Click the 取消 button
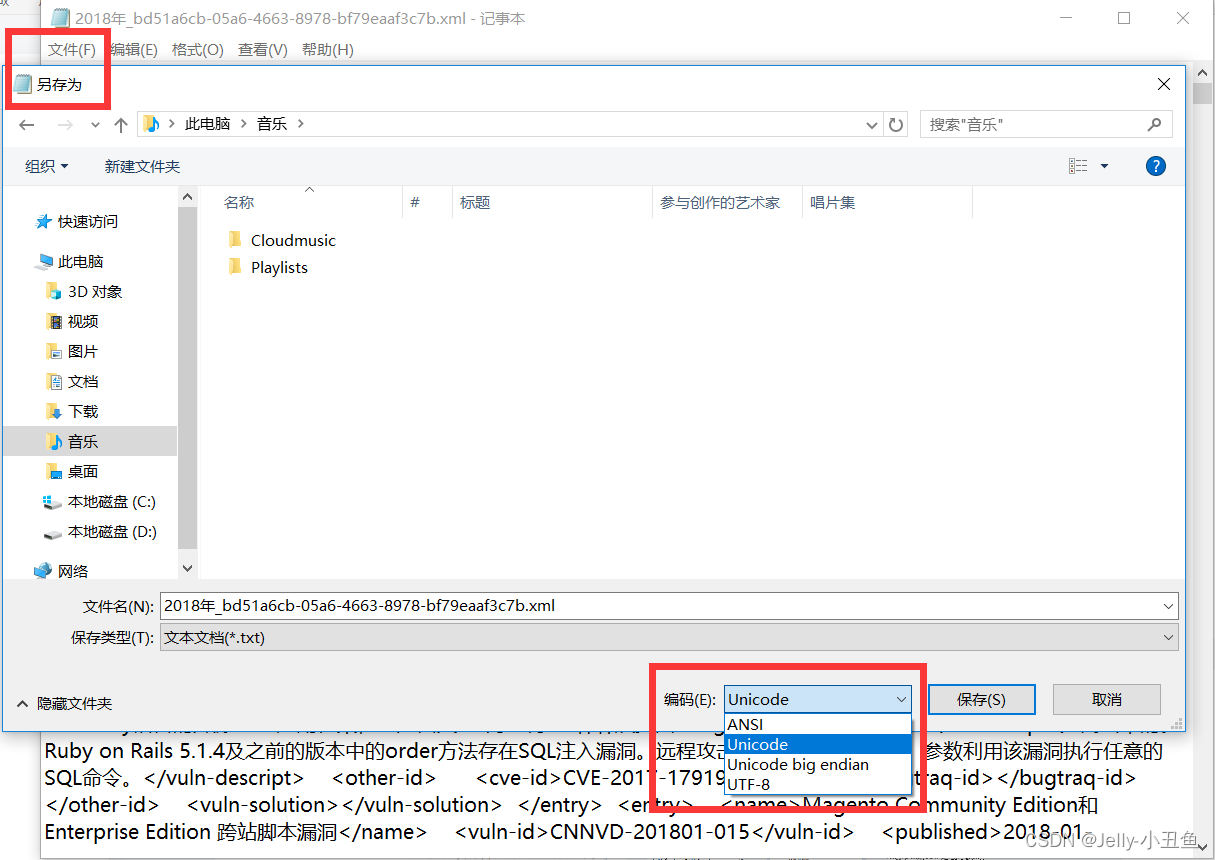1215x860 pixels. coord(1107,699)
